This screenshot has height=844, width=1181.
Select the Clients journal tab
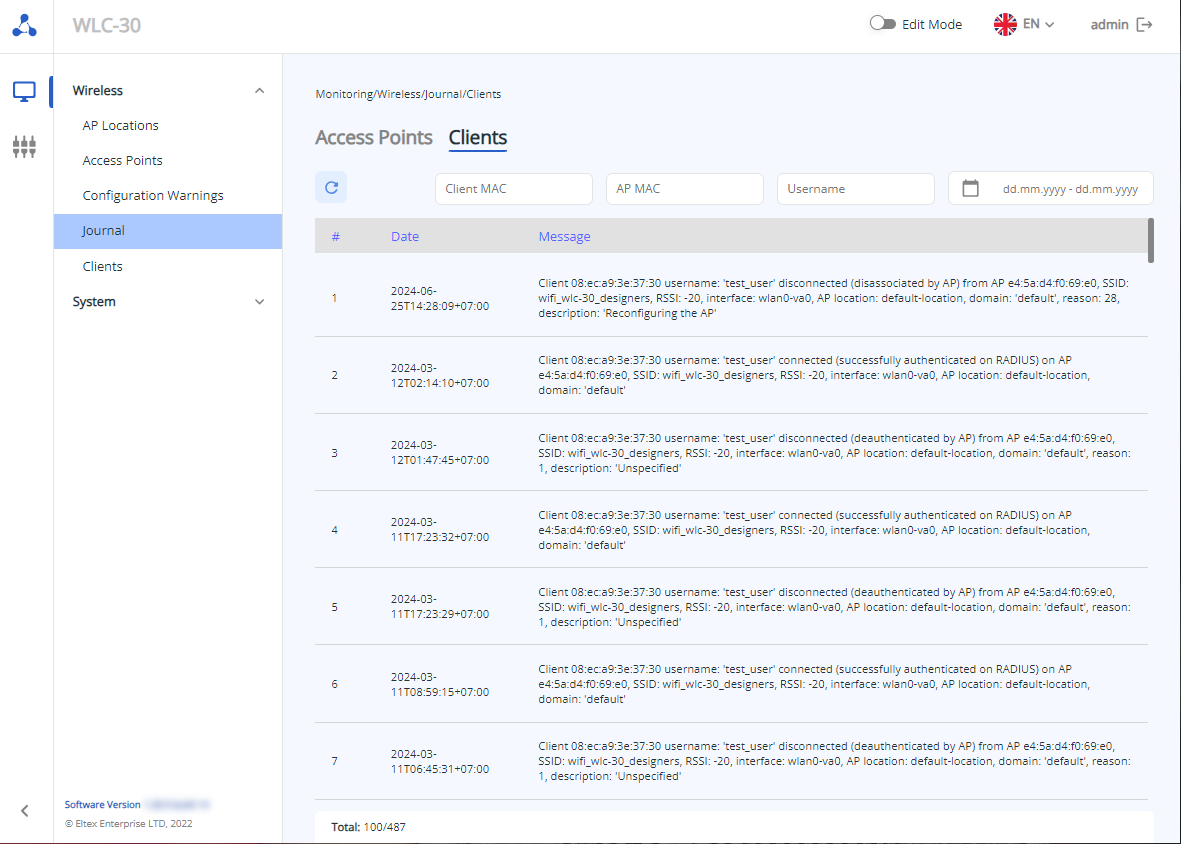[x=477, y=138]
